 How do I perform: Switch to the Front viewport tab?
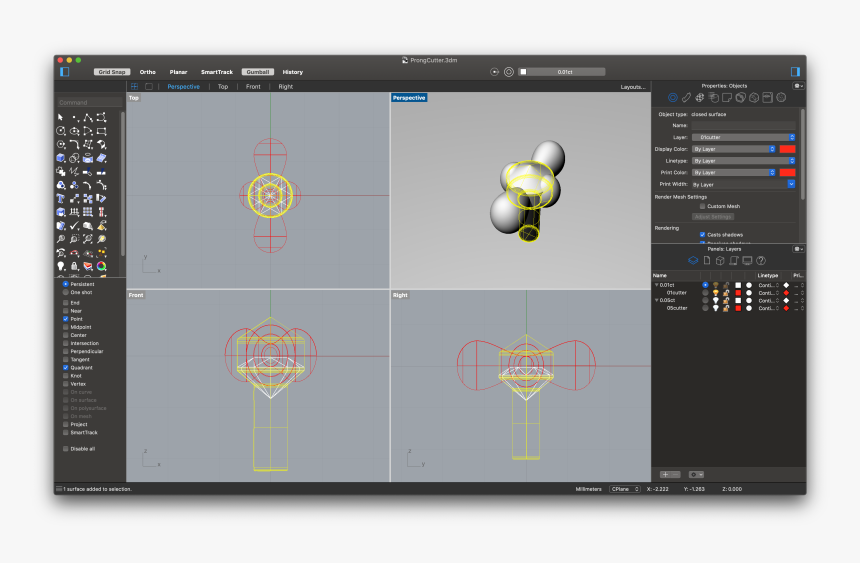click(x=253, y=87)
